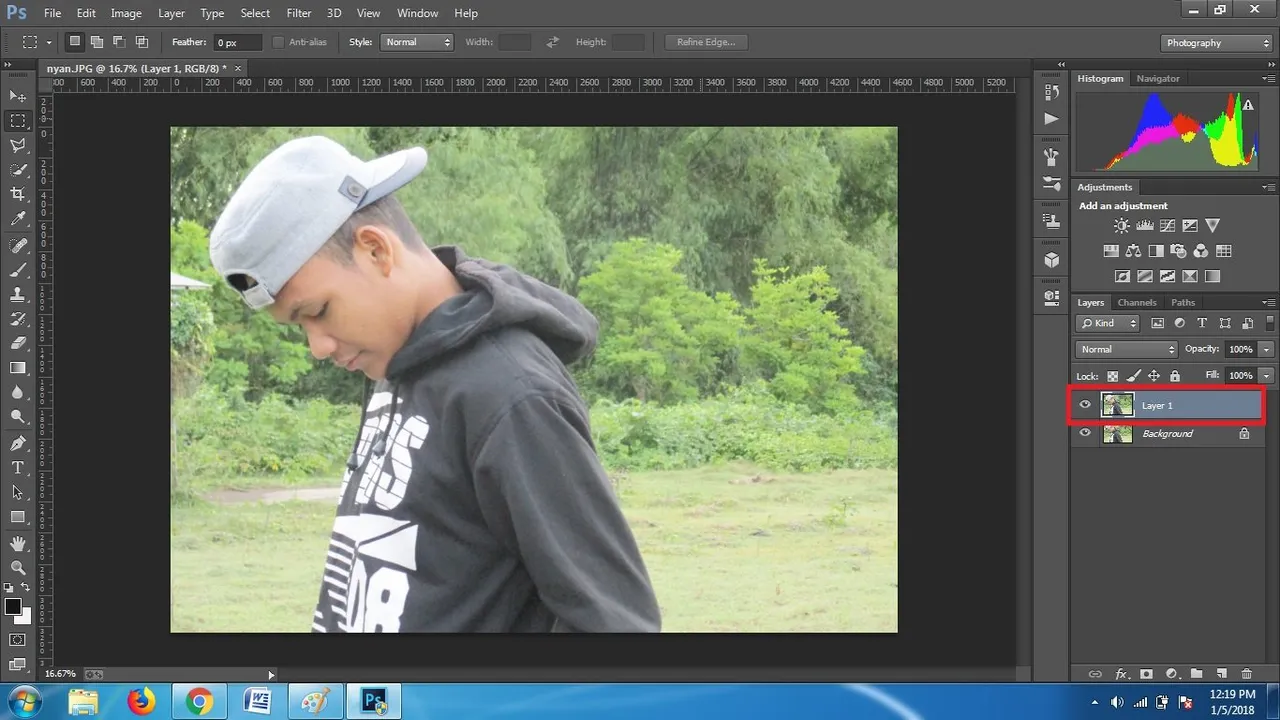Open the Image menu
1280x720 pixels.
point(126,13)
